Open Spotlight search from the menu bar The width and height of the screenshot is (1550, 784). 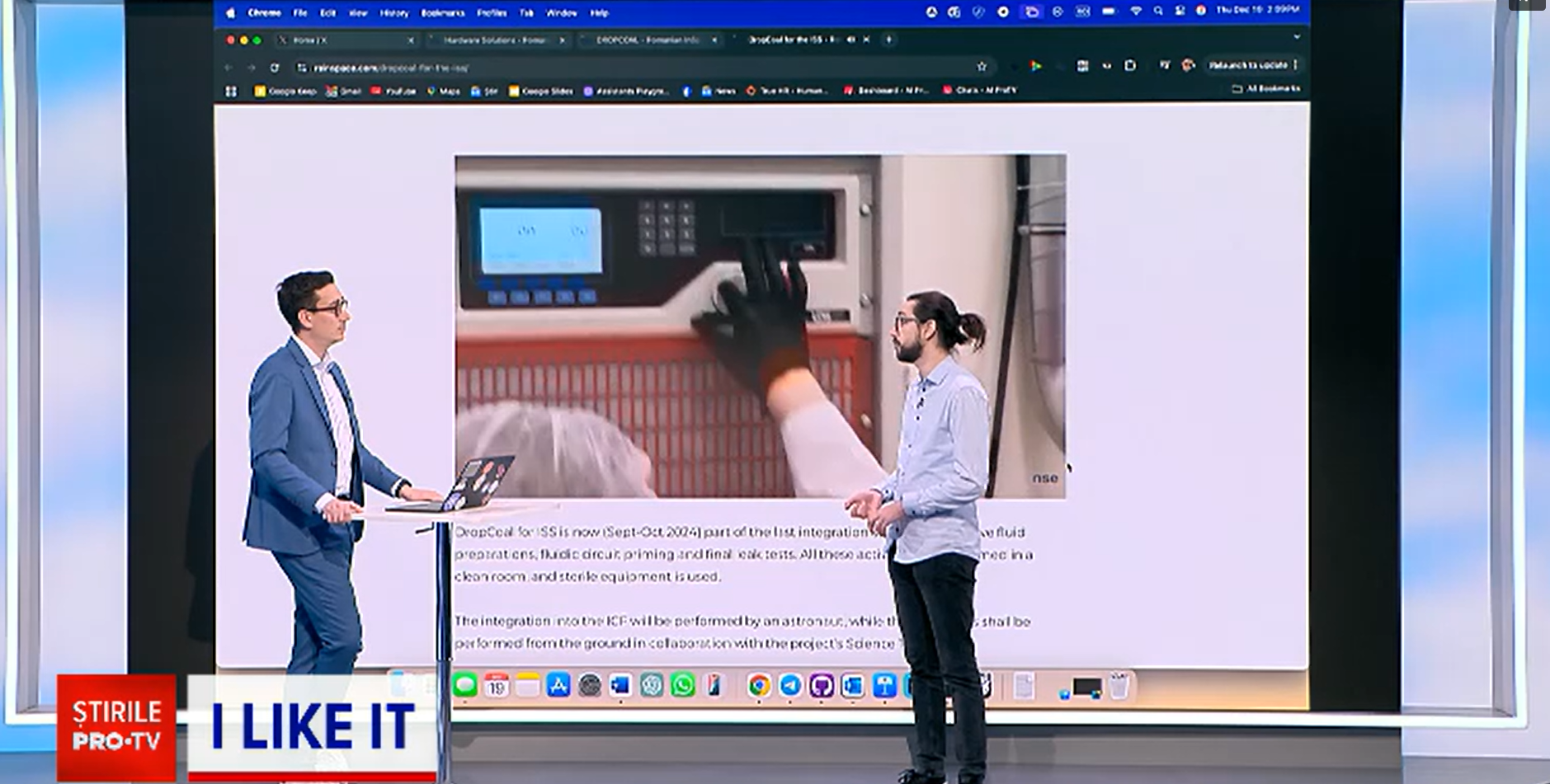click(x=1160, y=12)
